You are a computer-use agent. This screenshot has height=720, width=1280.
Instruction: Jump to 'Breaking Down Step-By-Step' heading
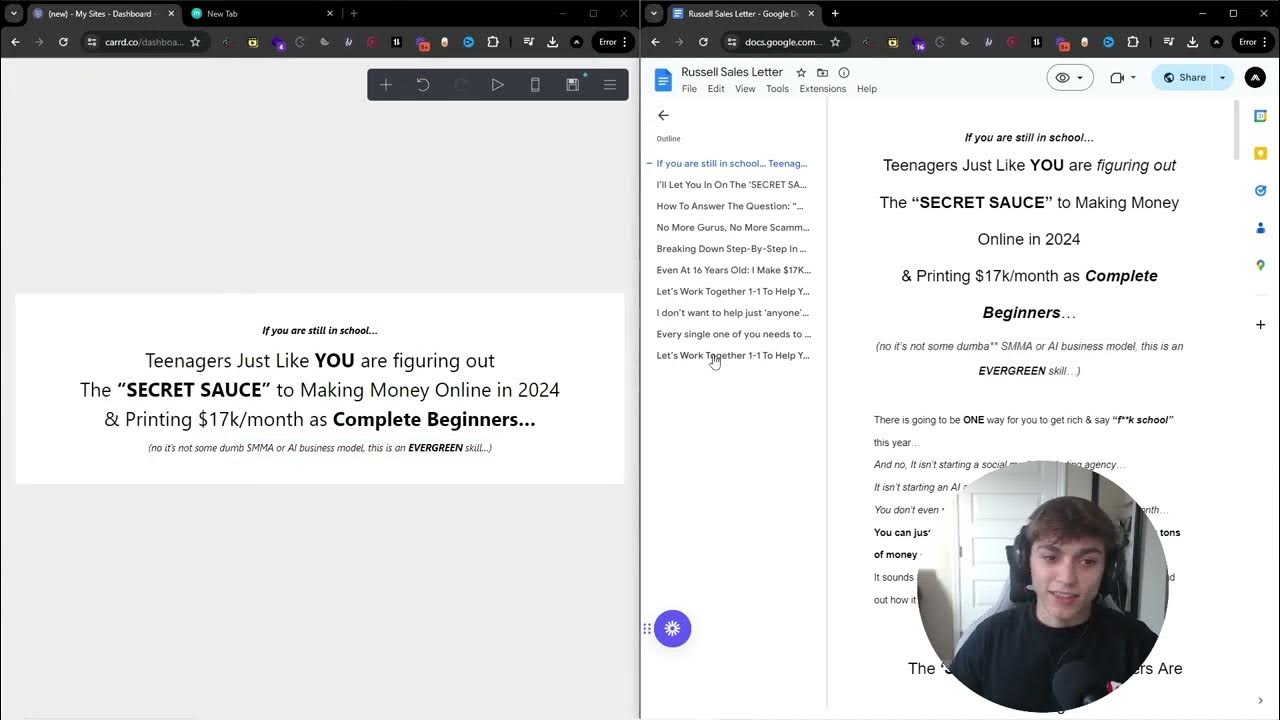click(732, 248)
